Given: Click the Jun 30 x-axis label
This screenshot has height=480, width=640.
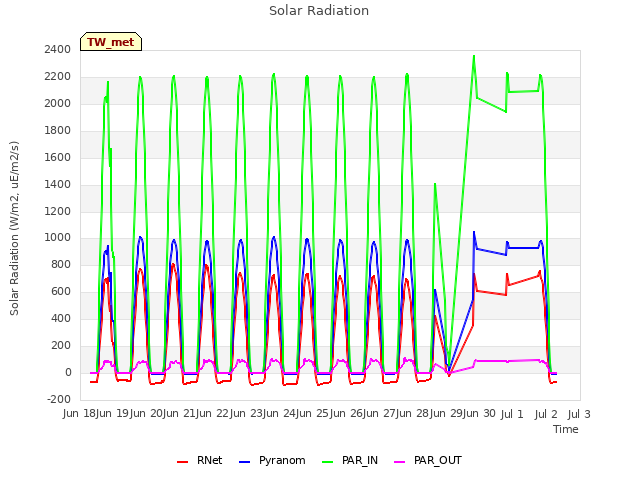Looking at the screenshot, I should [x=480, y=413].
